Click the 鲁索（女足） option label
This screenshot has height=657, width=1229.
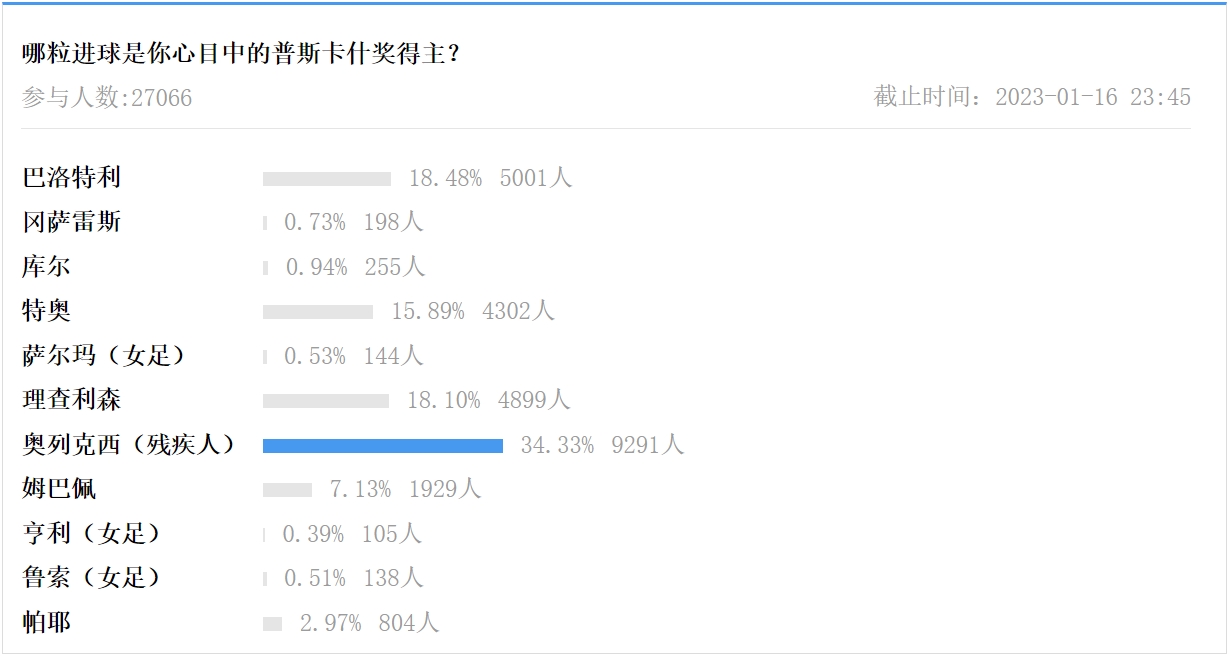click(x=92, y=577)
